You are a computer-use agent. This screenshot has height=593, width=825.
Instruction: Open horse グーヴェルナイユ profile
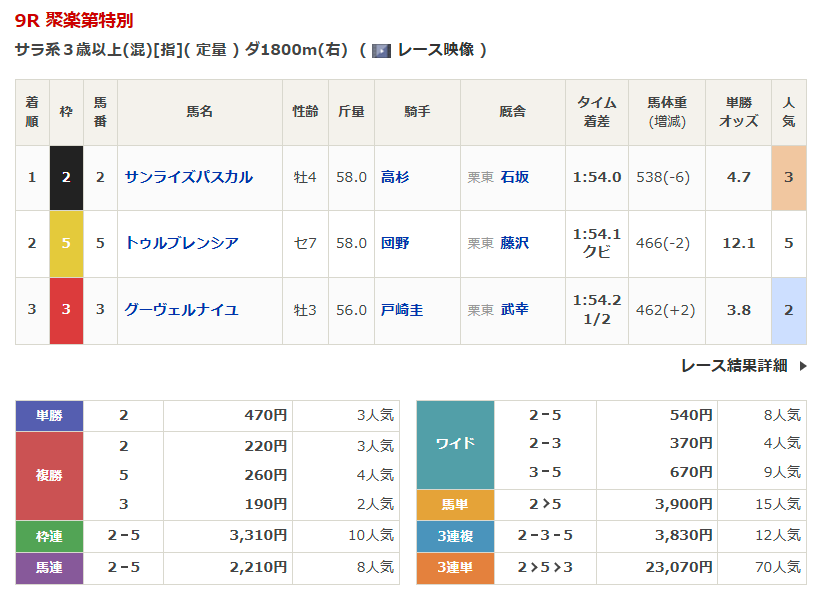181,310
